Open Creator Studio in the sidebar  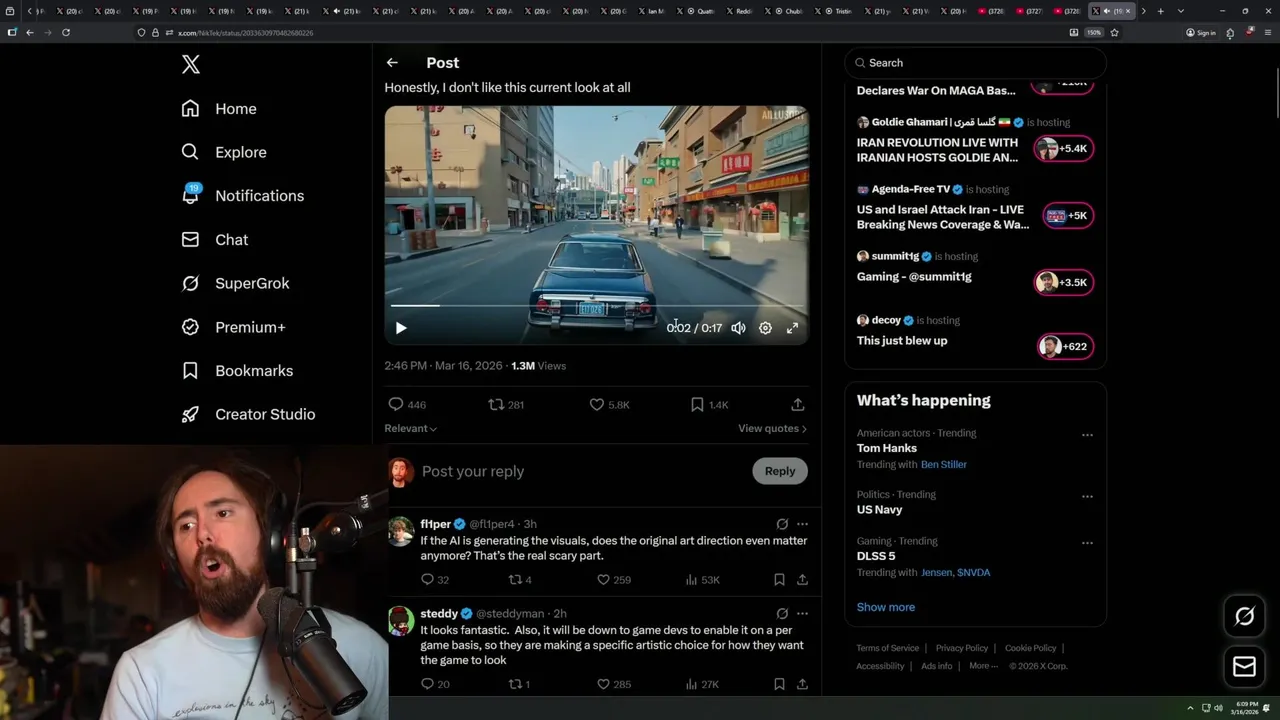tap(248, 414)
